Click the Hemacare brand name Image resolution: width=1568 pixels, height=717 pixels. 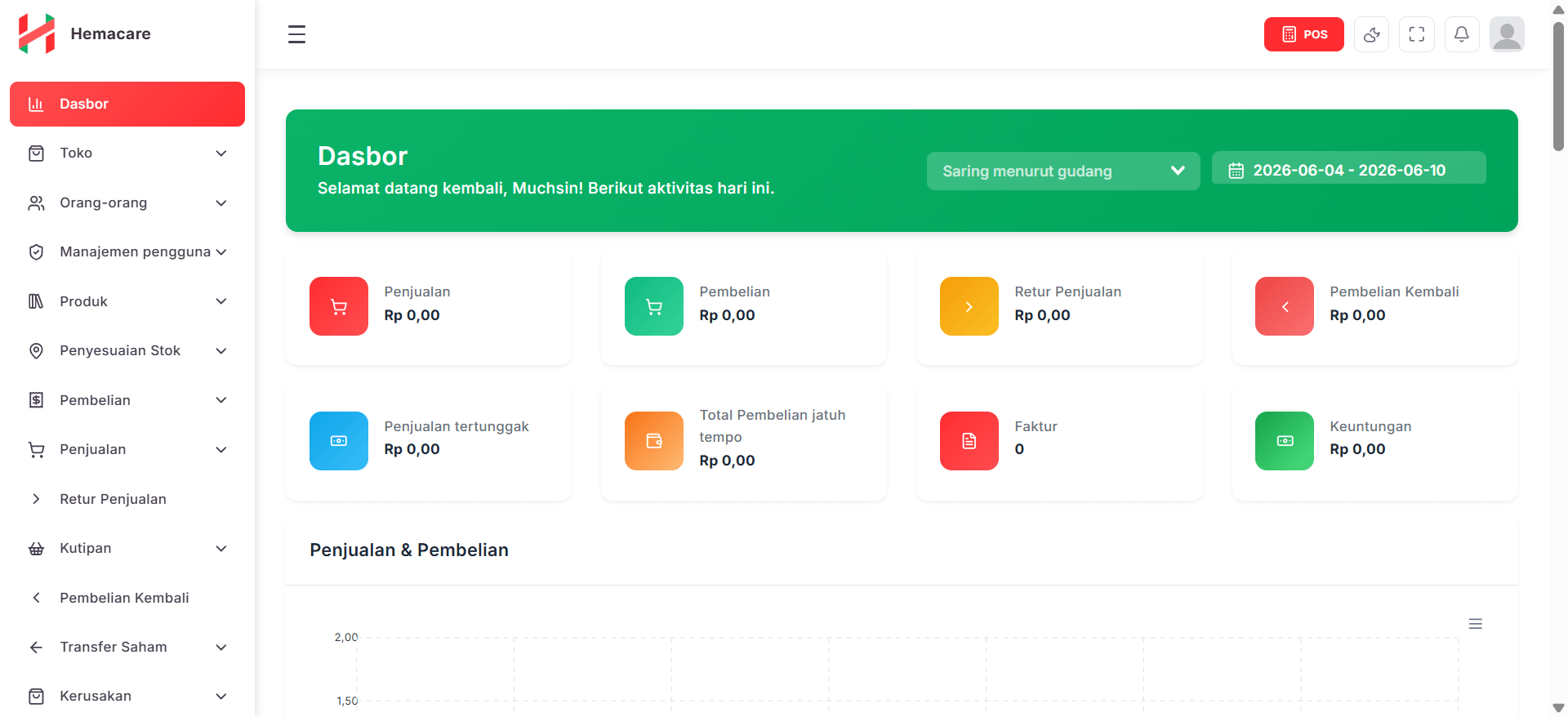pyautogui.click(x=111, y=33)
